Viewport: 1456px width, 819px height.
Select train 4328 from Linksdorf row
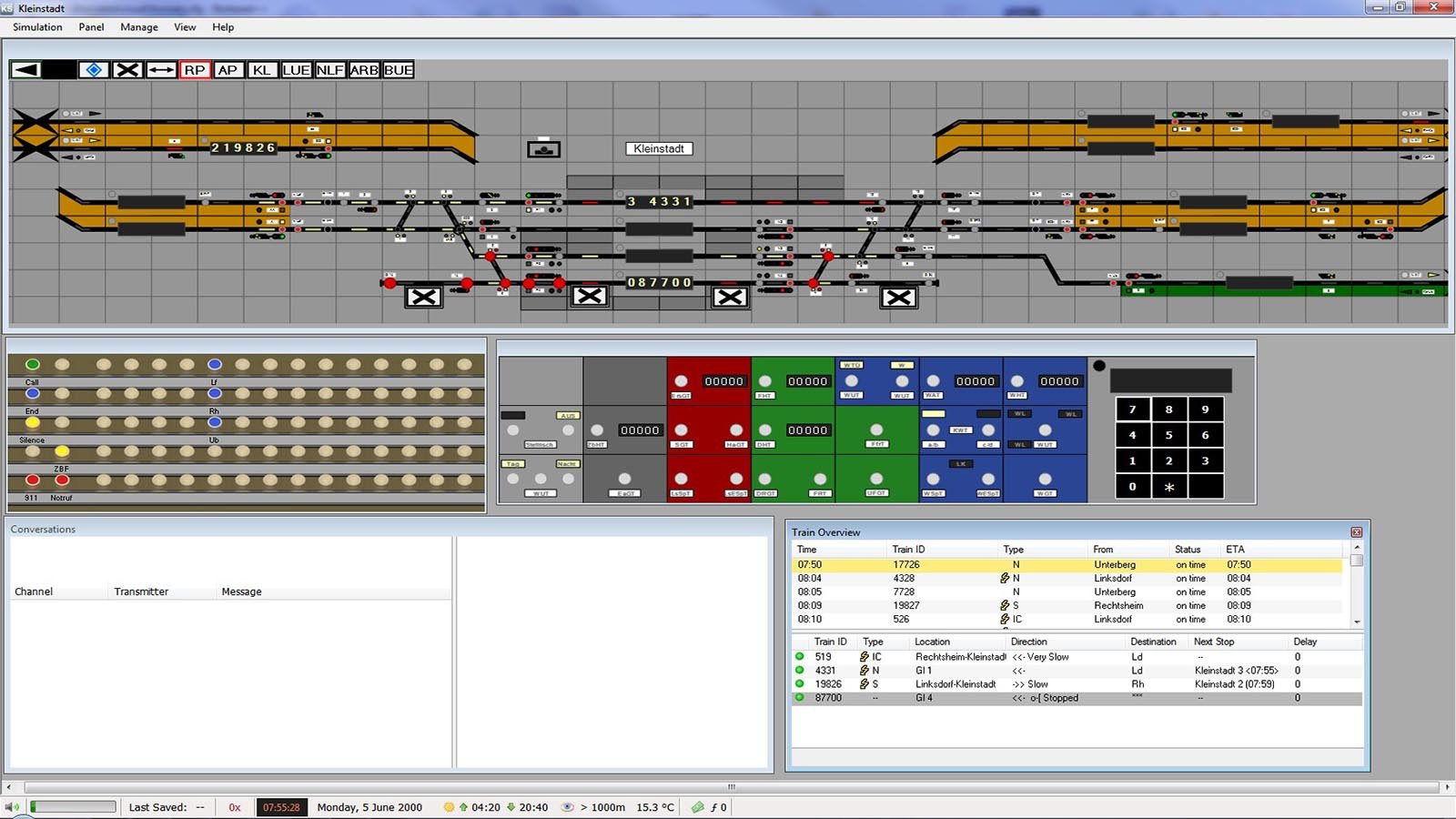[1067, 579]
